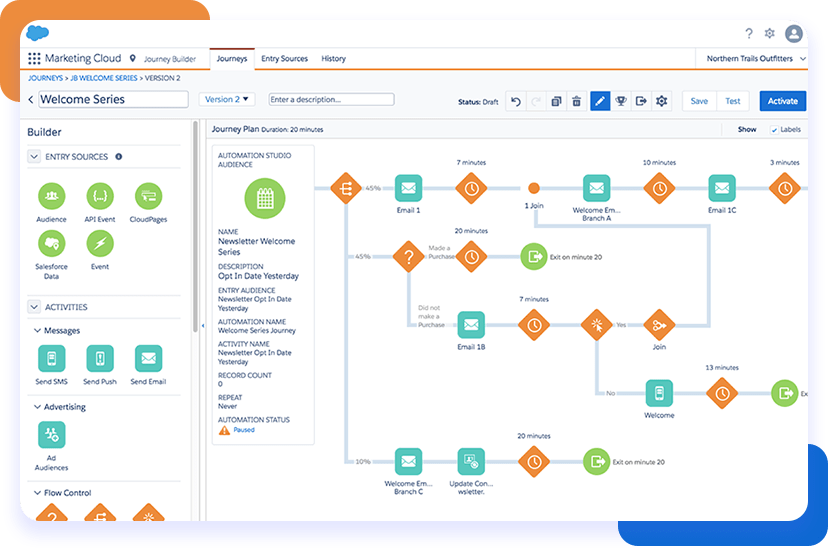Collapse the Entry Sources section

[34, 156]
